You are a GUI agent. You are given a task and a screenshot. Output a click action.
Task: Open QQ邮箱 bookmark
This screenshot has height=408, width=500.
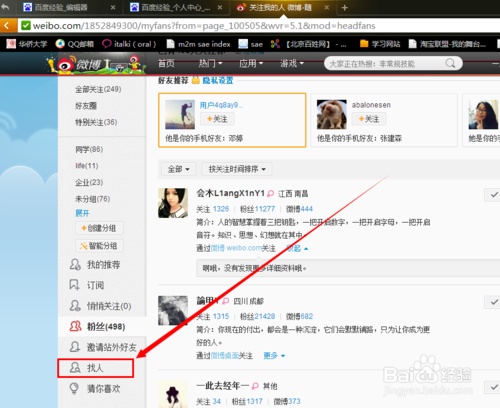point(75,44)
